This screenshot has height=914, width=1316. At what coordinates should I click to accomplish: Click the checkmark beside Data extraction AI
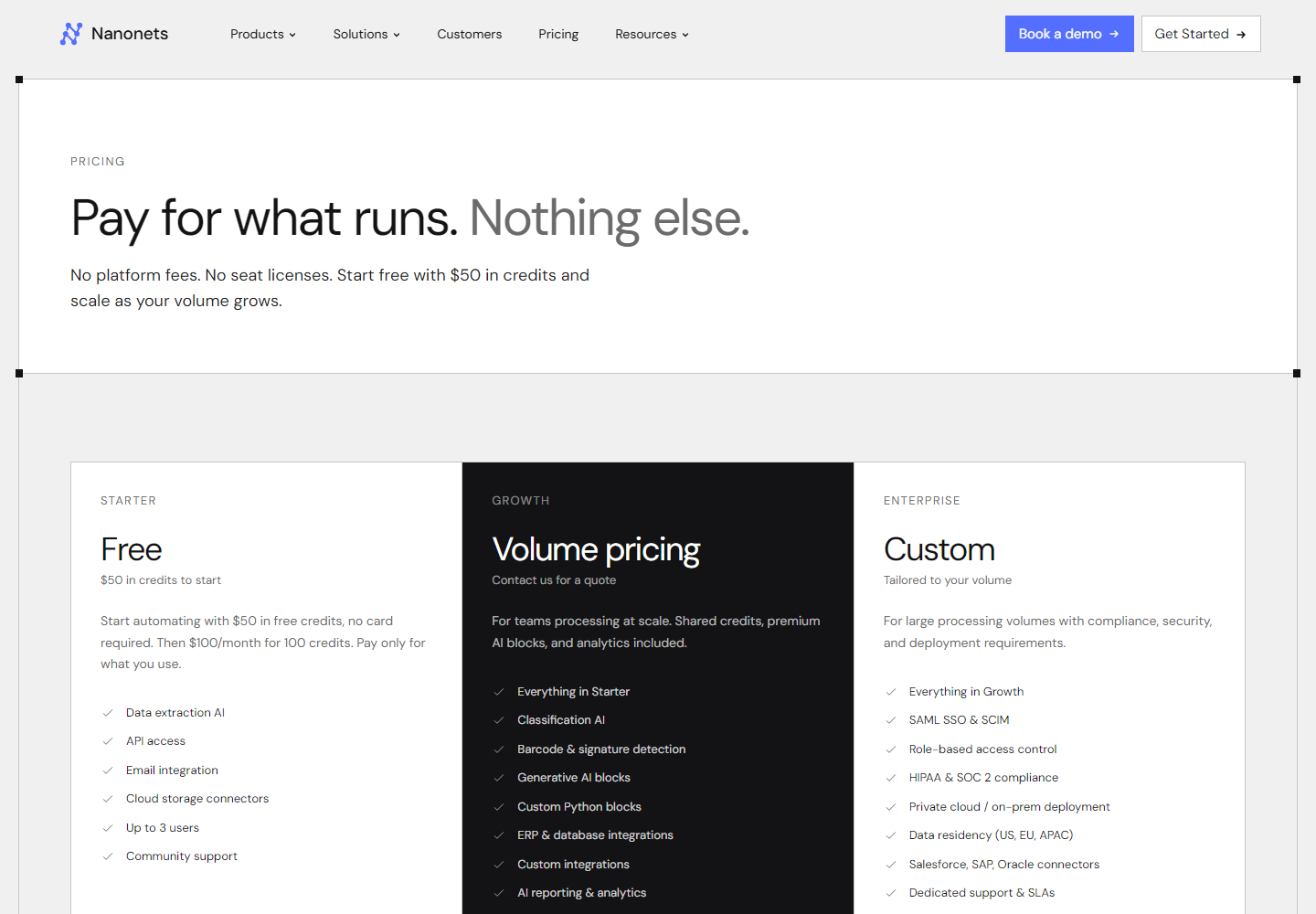point(108,713)
